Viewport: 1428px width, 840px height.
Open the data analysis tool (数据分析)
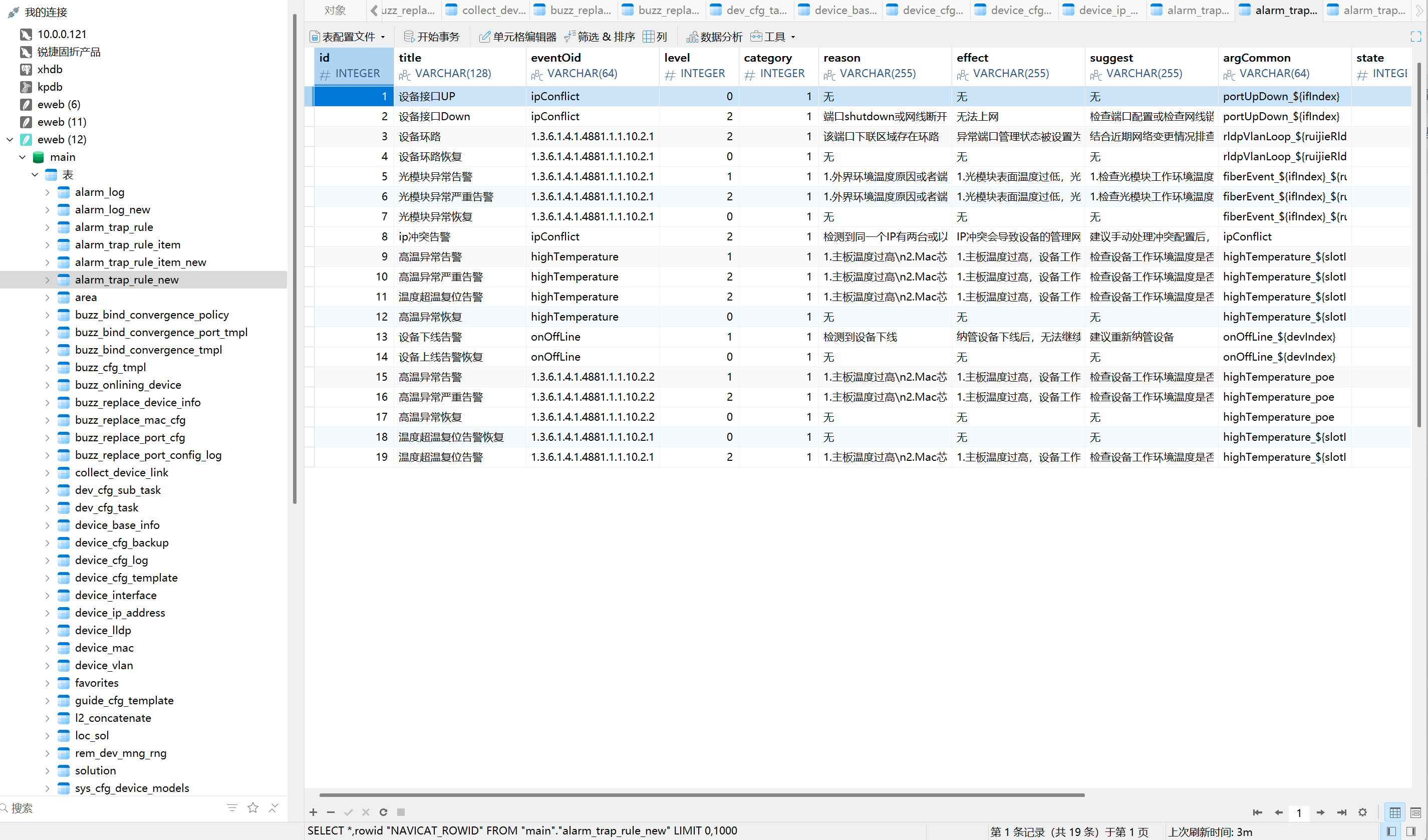[714, 37]
